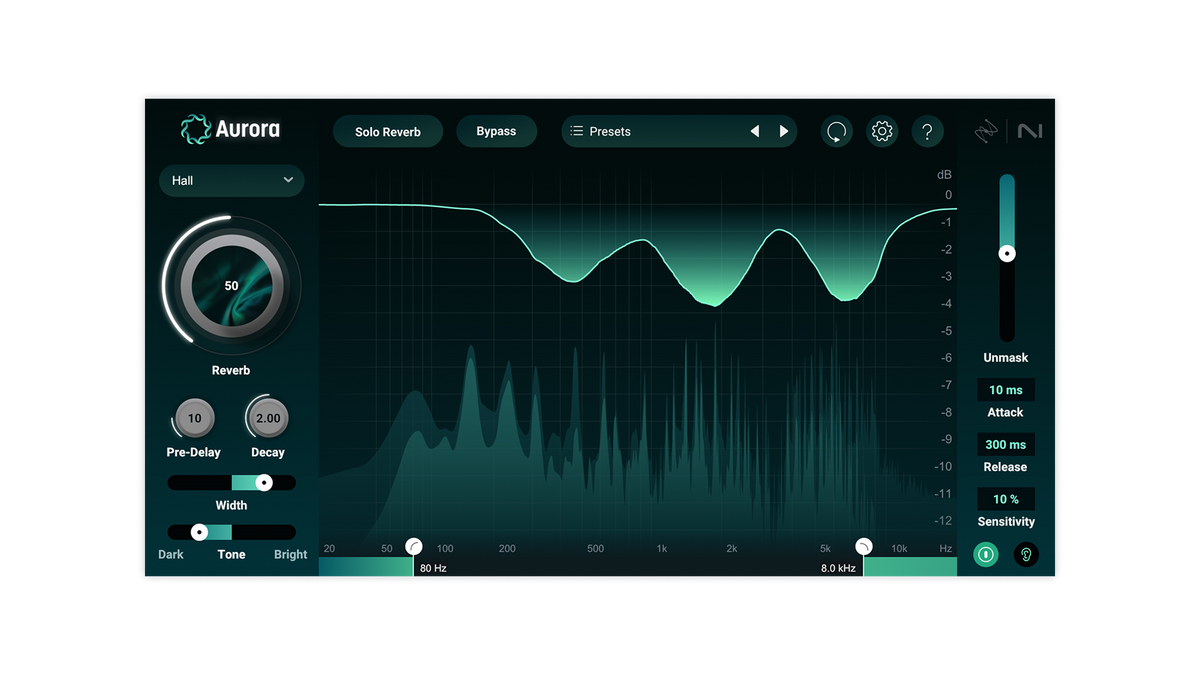
Task: Select the Sensitivity 10 % value field
Action: [1006, 499]
